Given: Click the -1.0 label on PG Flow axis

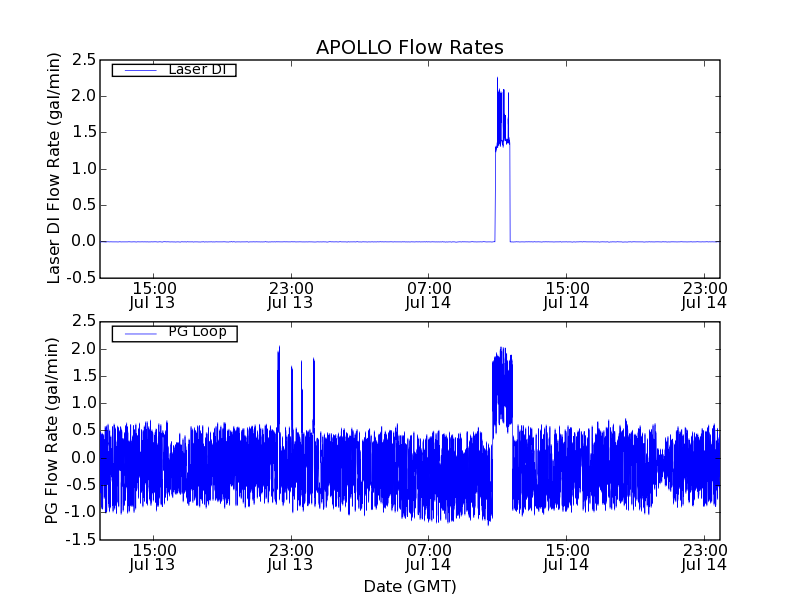Looking at the screenshot, I should 81,512.
